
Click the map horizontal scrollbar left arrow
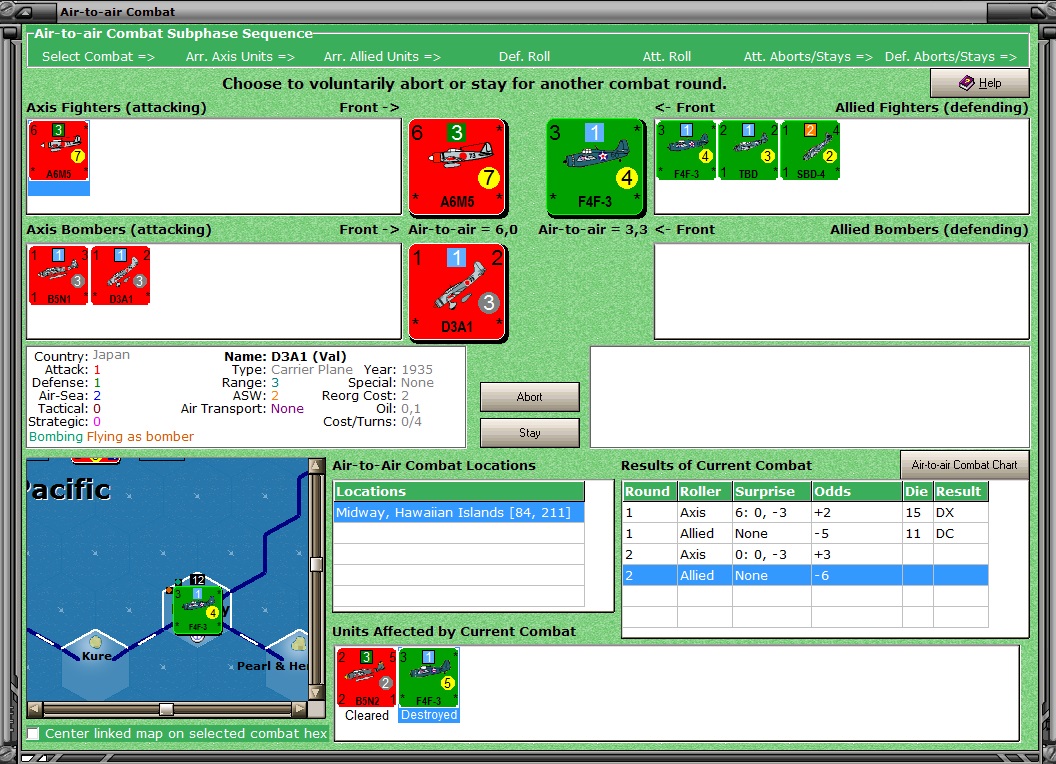[x=35, y=709]
